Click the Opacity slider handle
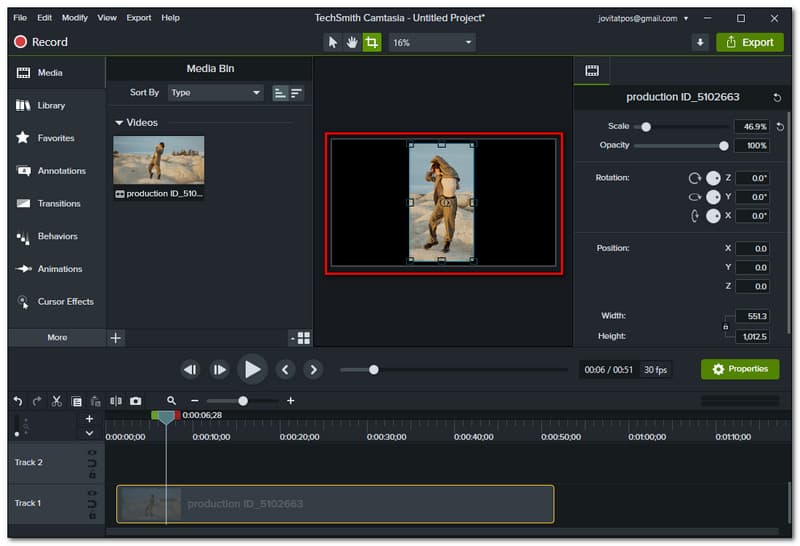The width and height of the screenshot is (800, 546). coord(724,146)
